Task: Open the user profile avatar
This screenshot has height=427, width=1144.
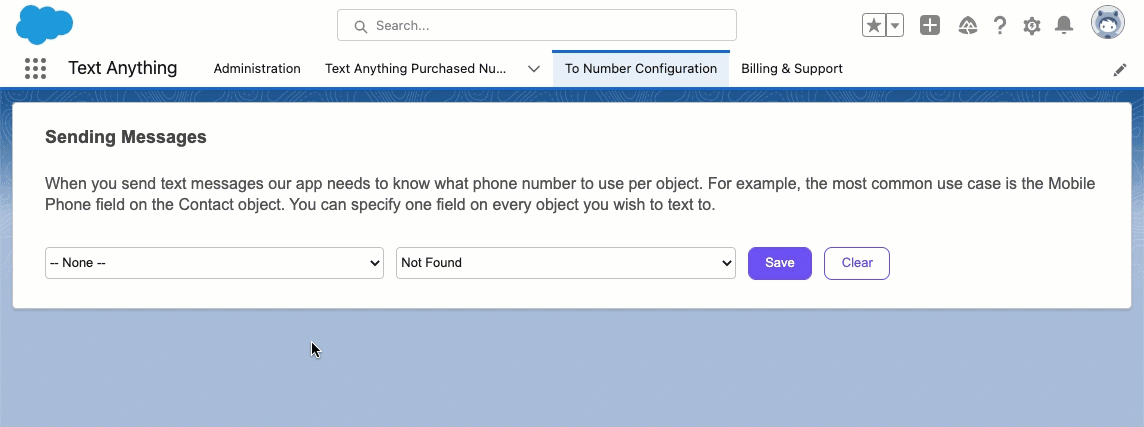Action: 1108,23
